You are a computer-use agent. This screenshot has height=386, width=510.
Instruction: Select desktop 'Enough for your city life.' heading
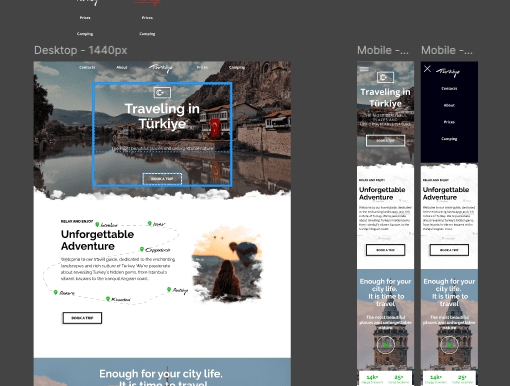coord(161,374)
